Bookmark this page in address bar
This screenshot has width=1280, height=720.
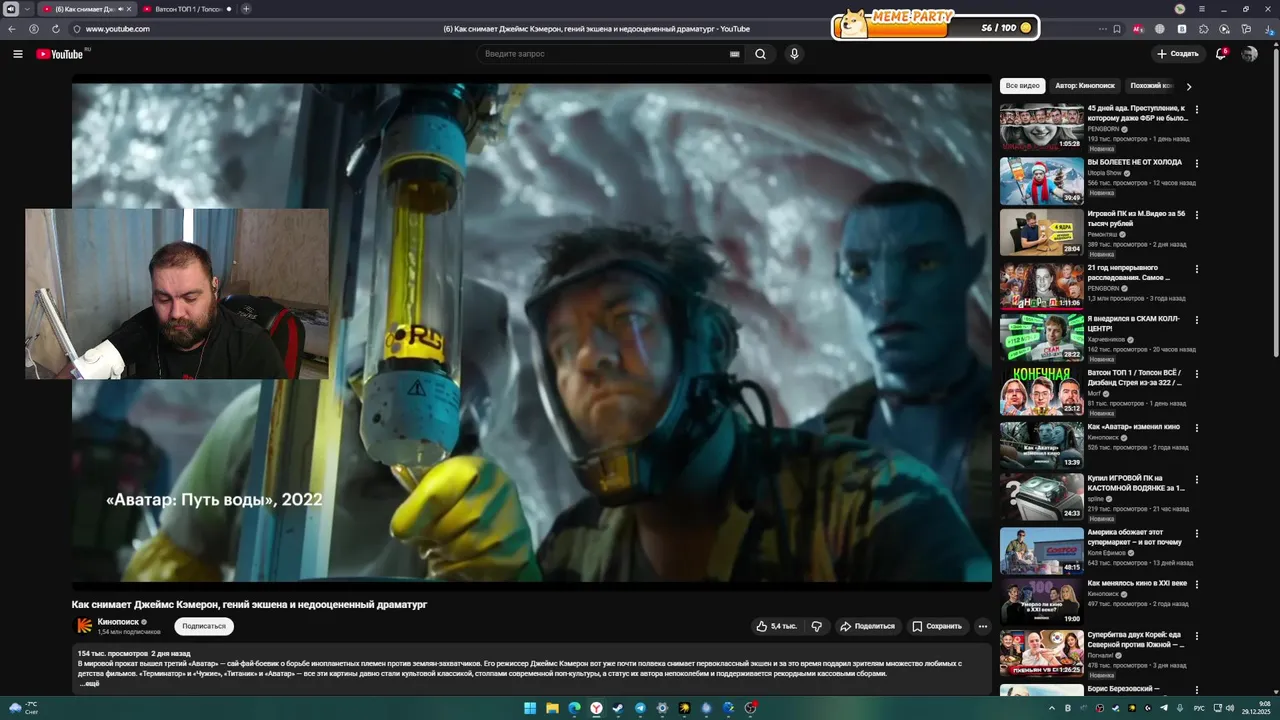pos(1117,29)
